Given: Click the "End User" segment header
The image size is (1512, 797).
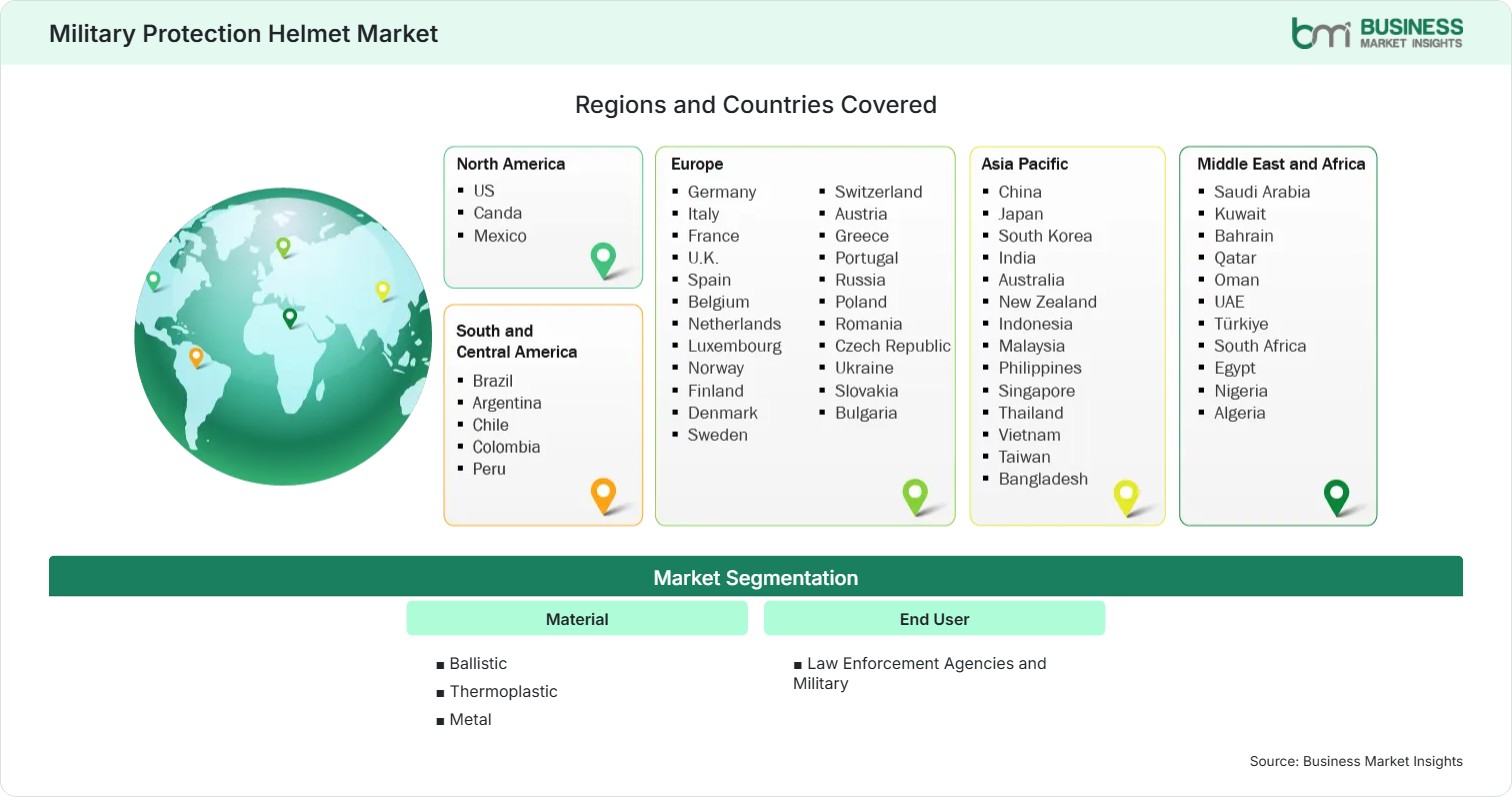Looking at the screenshot, I should click(934, 619).
